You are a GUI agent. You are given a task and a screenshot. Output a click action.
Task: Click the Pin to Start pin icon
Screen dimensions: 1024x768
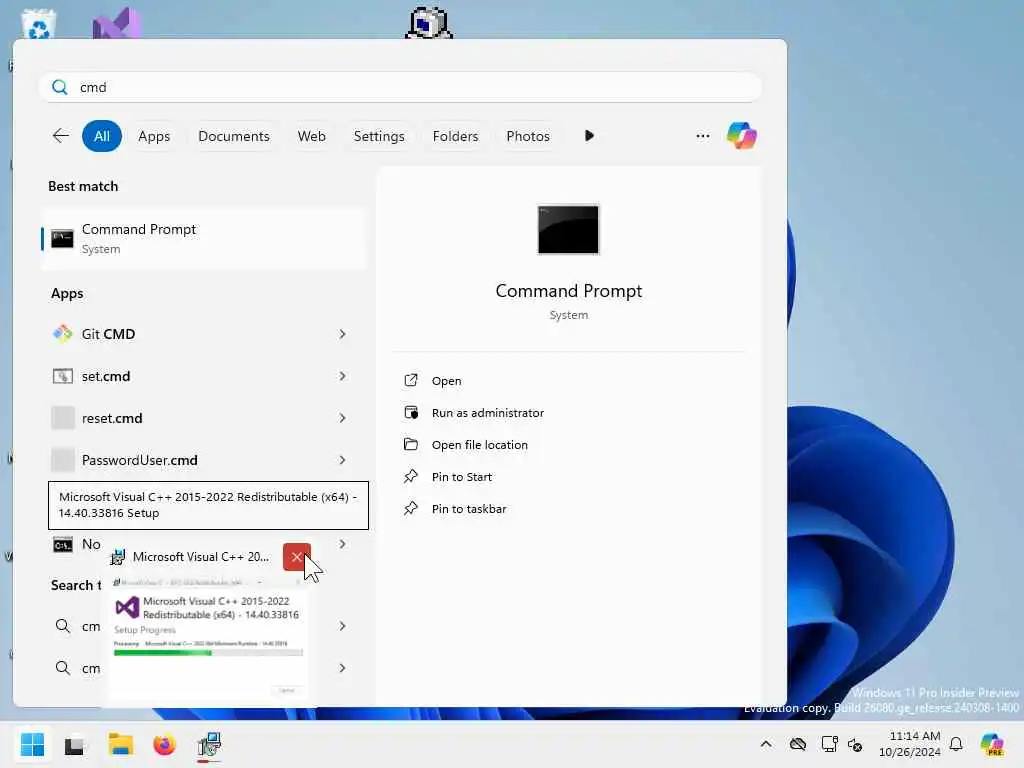pos(411,476)
